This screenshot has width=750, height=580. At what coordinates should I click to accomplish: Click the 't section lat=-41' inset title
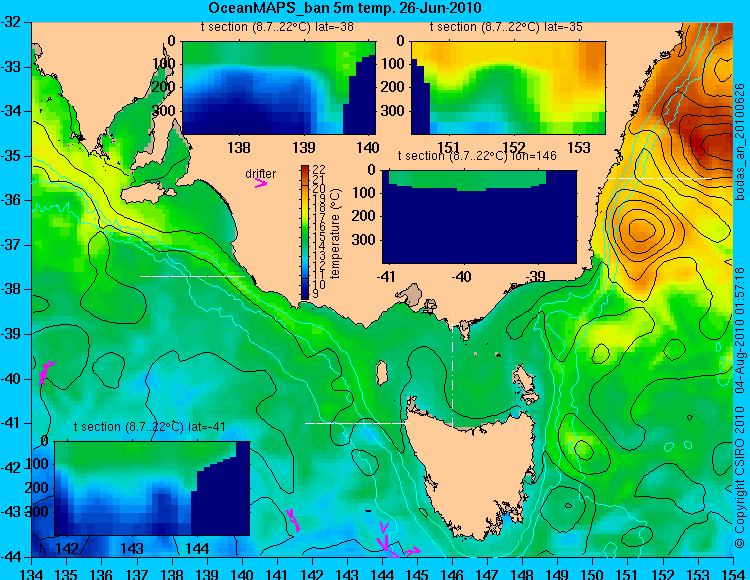[150, 427]
